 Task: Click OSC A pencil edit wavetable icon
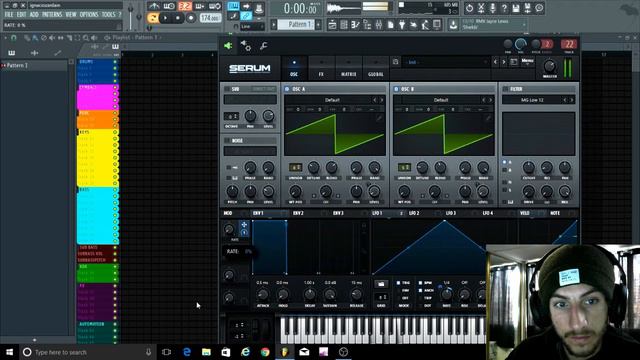point(379,118)
